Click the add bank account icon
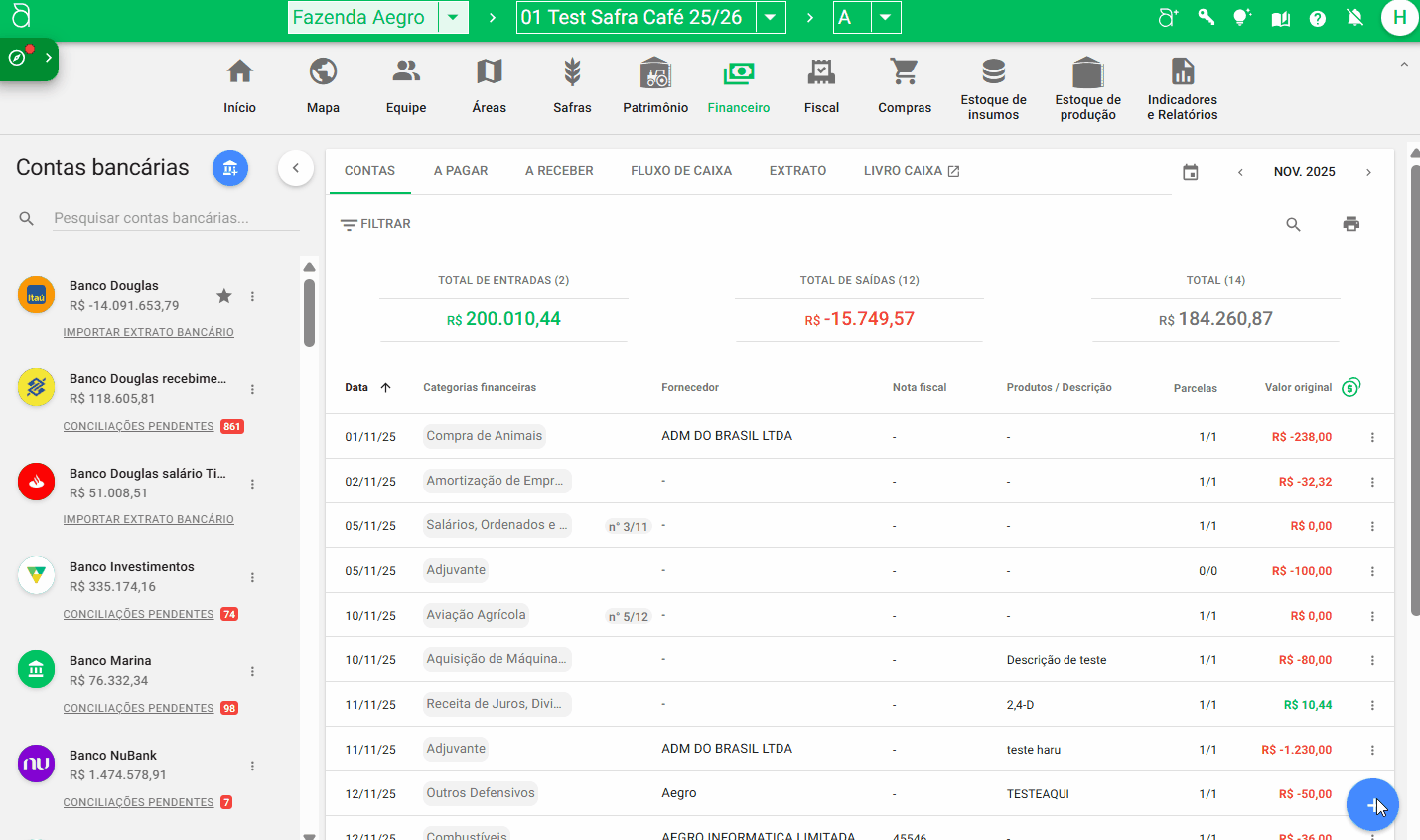 (230, 168)
